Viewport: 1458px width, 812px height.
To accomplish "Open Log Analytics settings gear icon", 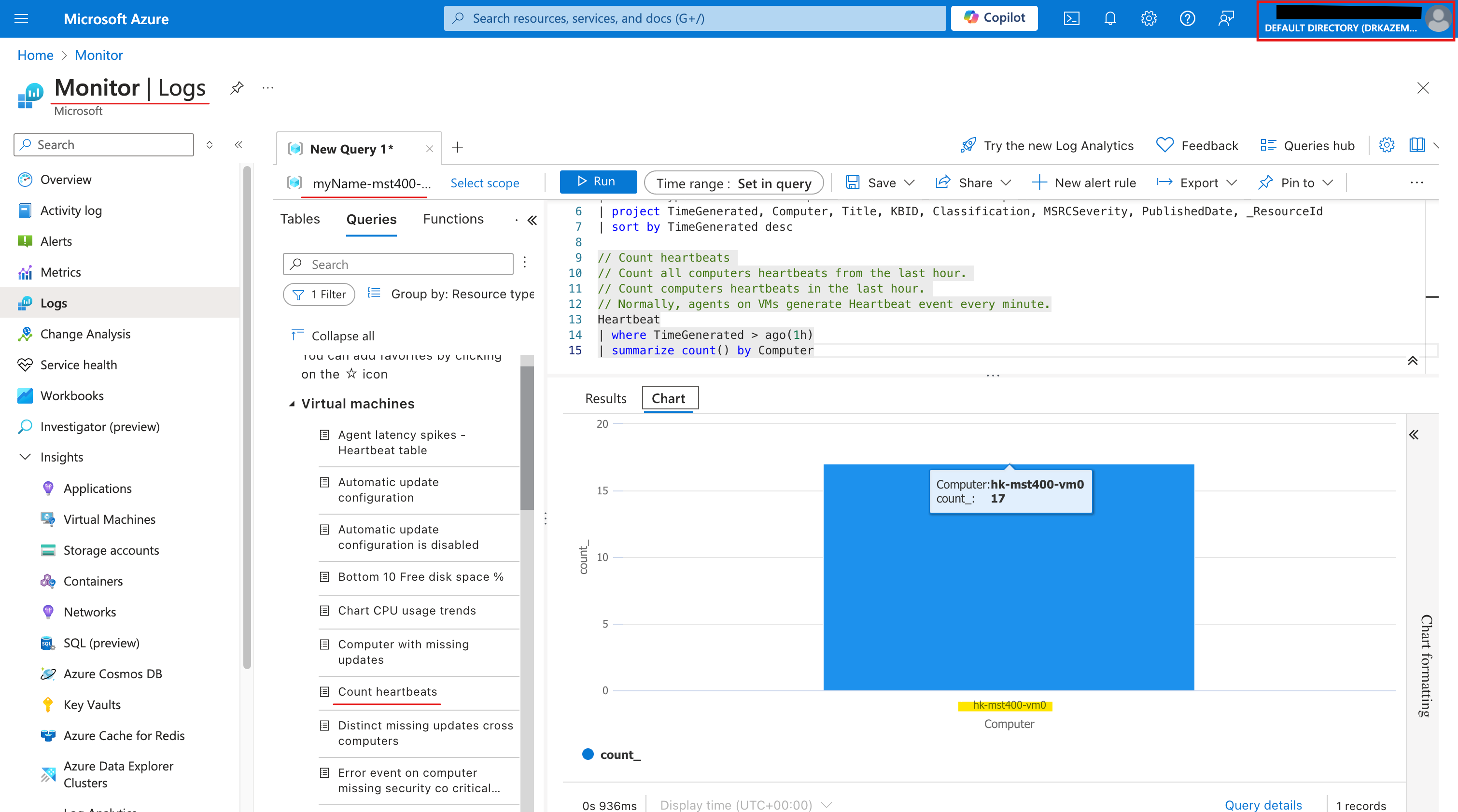I will pos(1386,145).
